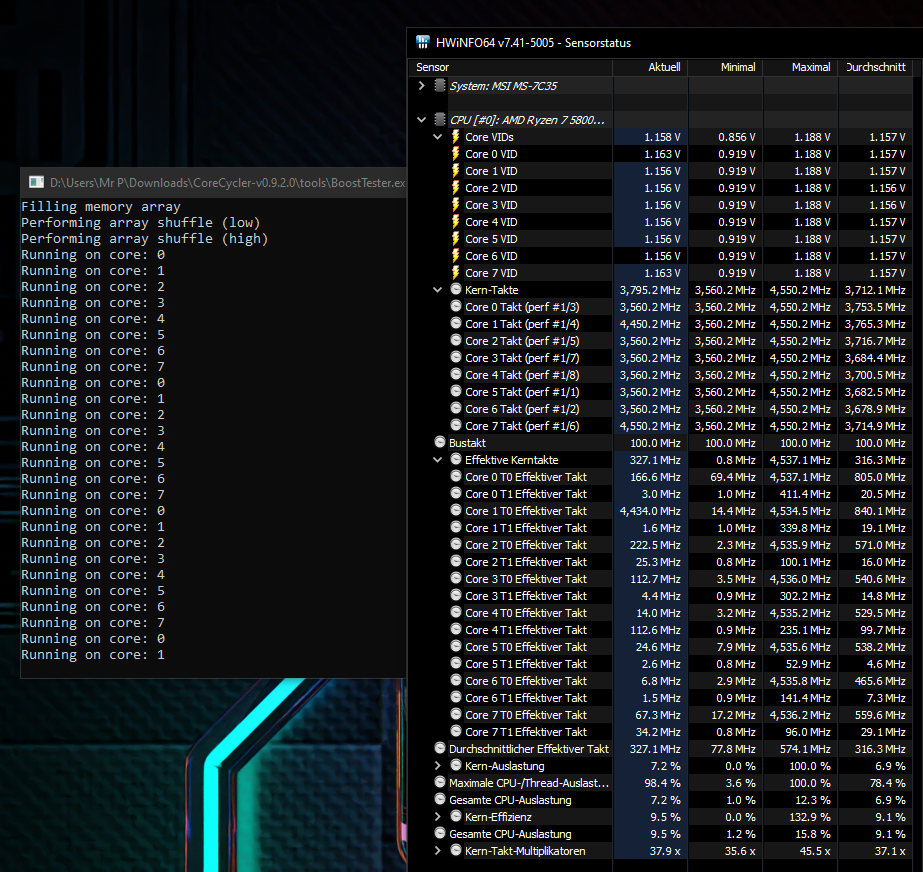This screenshot has width=923, height=872.
Task: Click the clock icon for Effektive Kerntakte
Action: pyautogui.click(x=456, y=459)
